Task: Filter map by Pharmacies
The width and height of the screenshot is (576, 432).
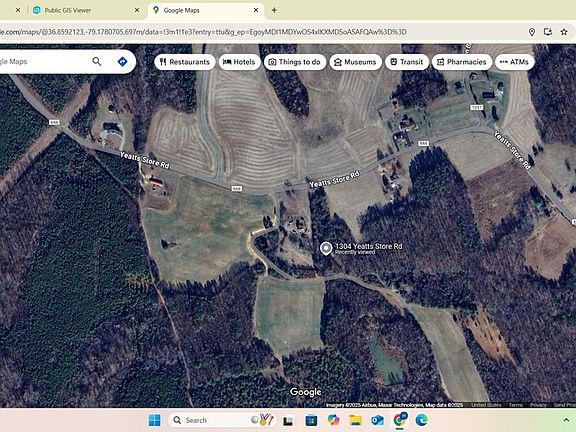Action: 462,62
